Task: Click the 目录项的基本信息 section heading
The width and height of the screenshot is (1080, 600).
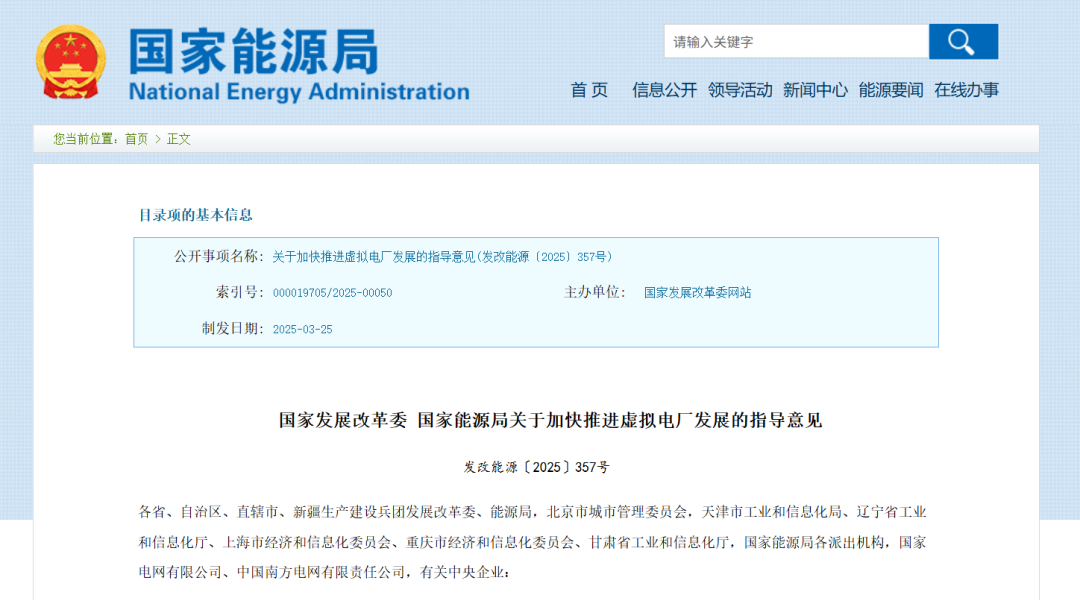Action: click(195, 215)
